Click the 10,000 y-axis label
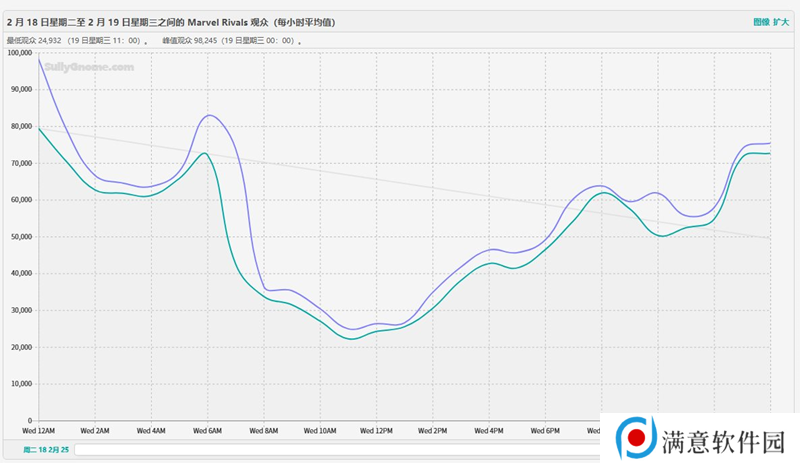Viewport: 800px width, 463px height. (21, 384)
